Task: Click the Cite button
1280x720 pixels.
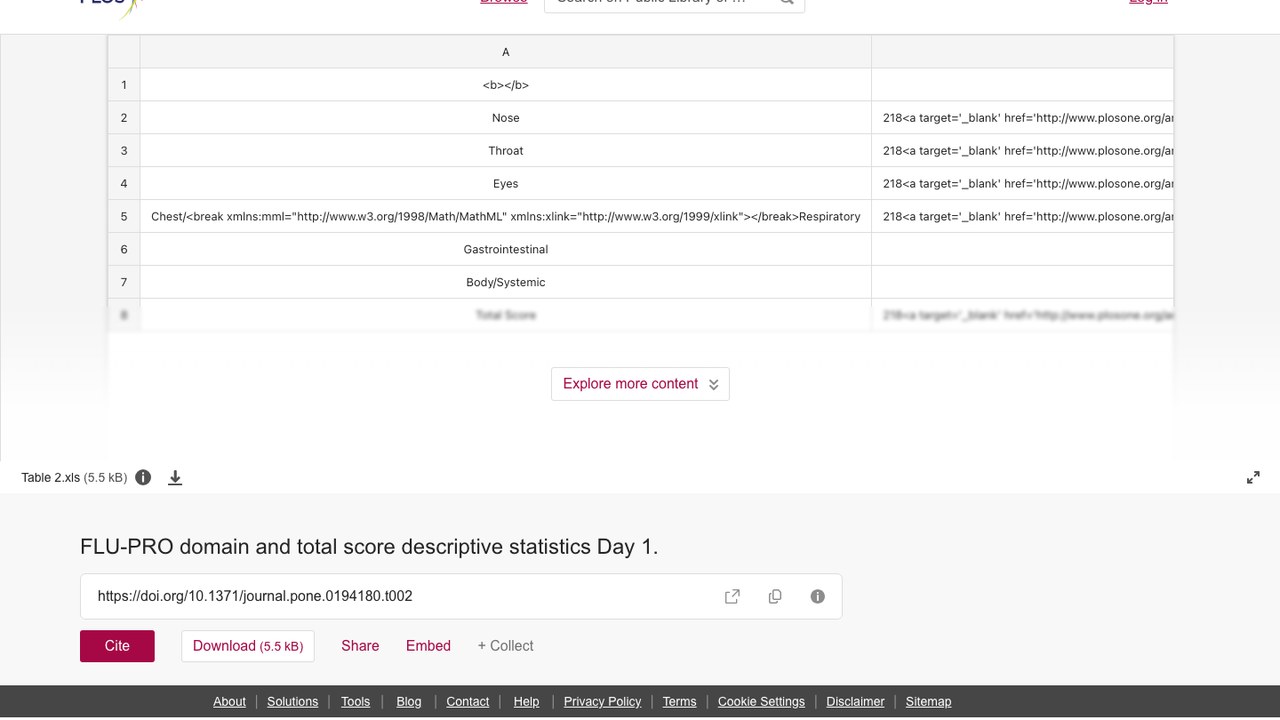Action: click(x=117, y=646)
